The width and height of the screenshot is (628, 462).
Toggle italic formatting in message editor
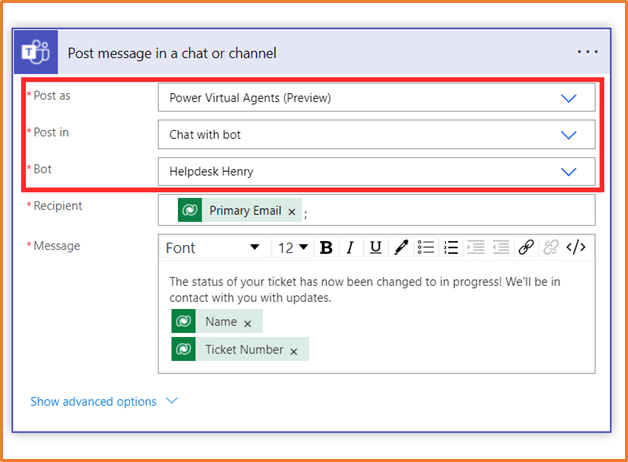coord(350,247)
